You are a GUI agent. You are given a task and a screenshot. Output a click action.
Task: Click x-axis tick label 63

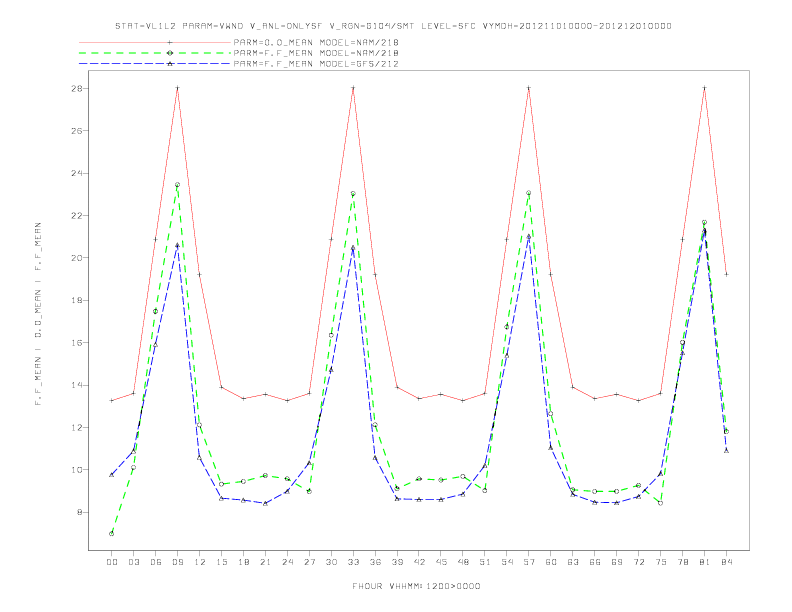[573, 562]
